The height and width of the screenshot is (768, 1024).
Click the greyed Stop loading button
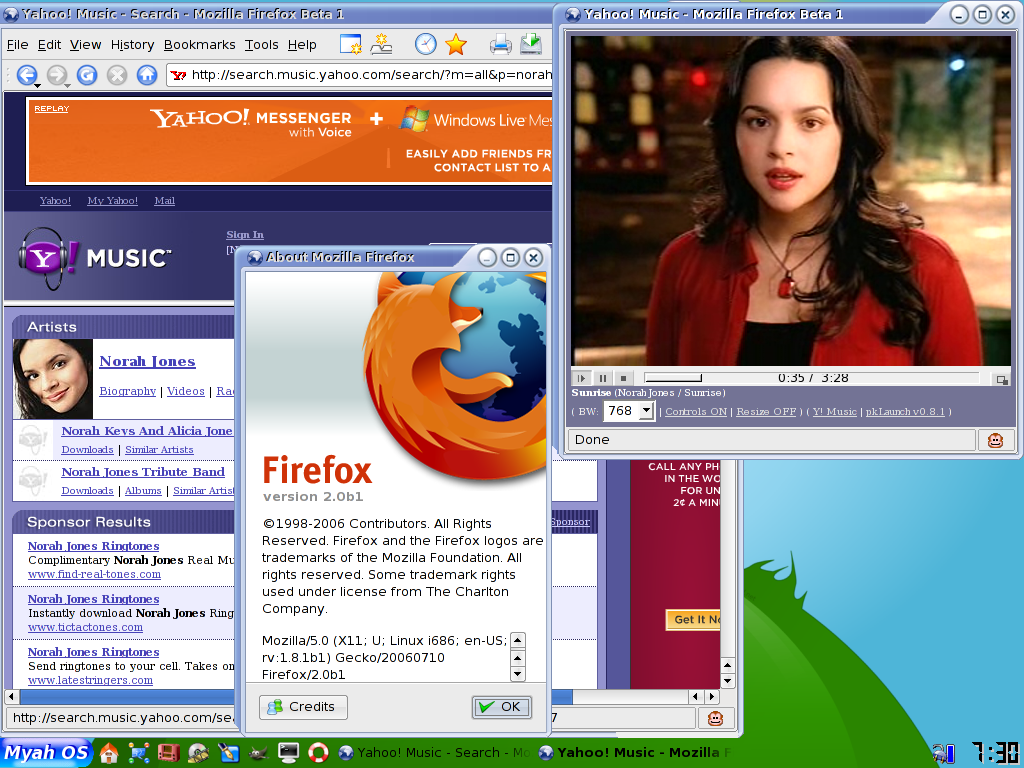[x=117, y=75]
